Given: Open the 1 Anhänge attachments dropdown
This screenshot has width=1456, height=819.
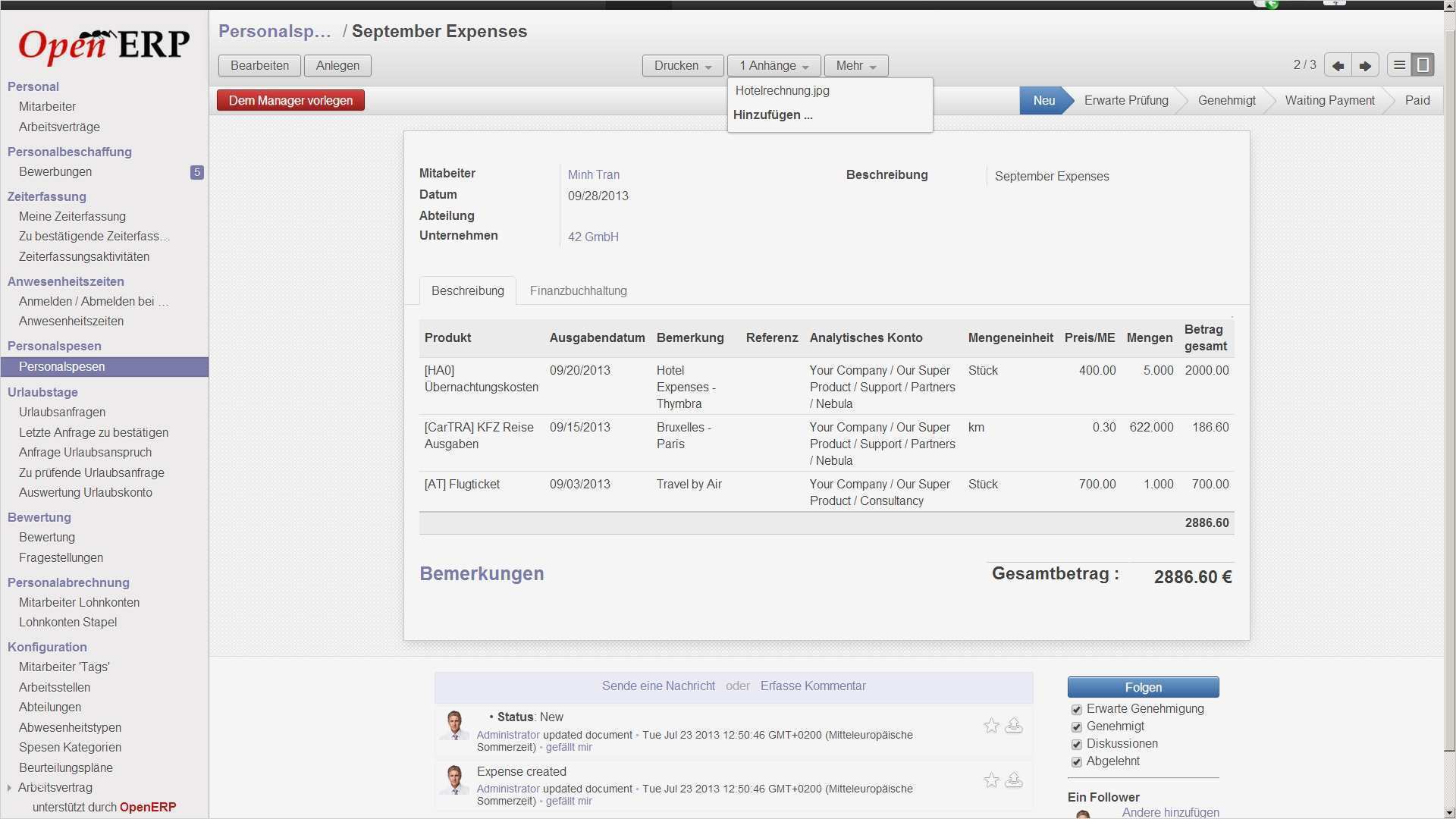Looking at the screenshot, I should [773, 65].
